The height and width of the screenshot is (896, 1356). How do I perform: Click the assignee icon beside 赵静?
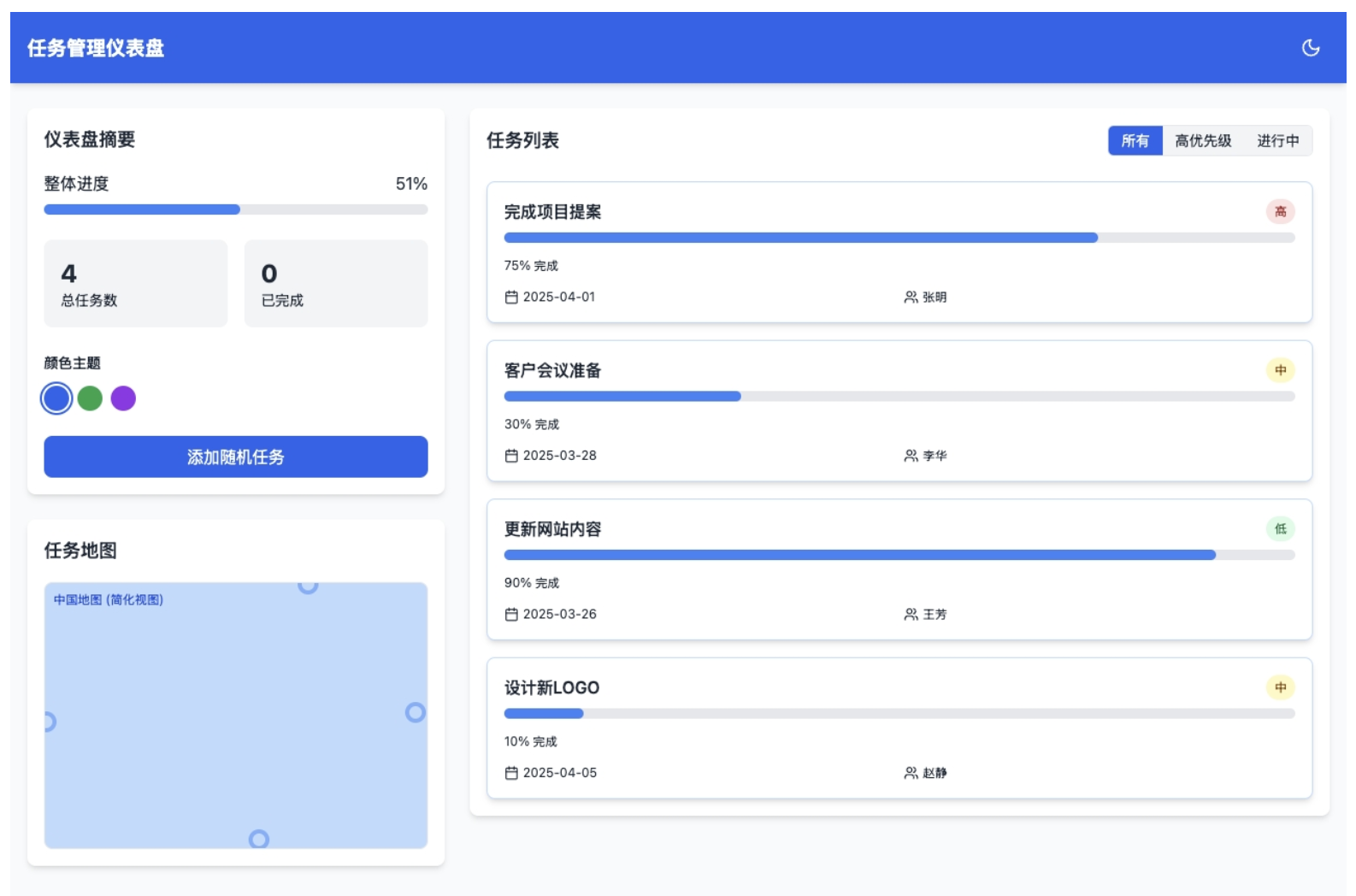coord(911,773)
